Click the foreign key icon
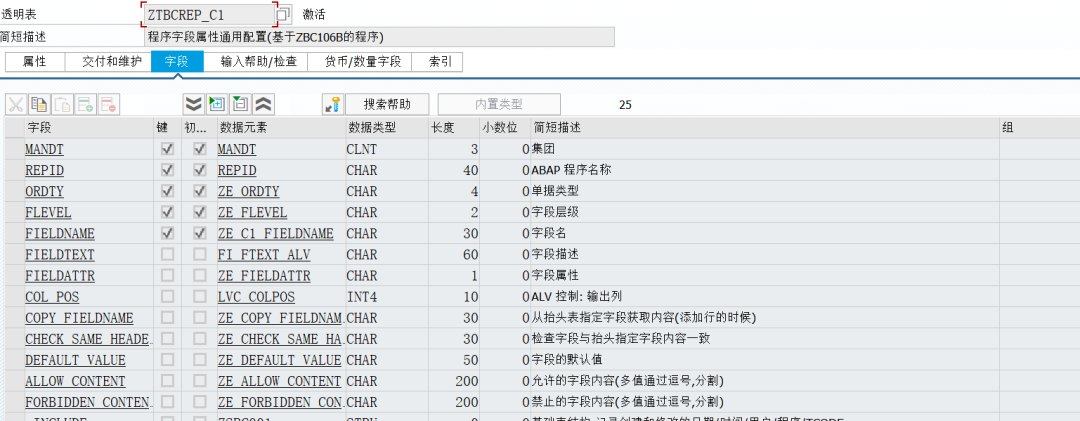This screenshot has width=1080, height=421. click(333, 105)
